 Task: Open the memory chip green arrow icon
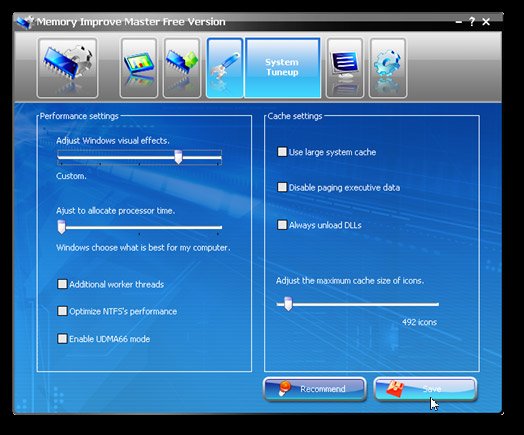(182, 68)
